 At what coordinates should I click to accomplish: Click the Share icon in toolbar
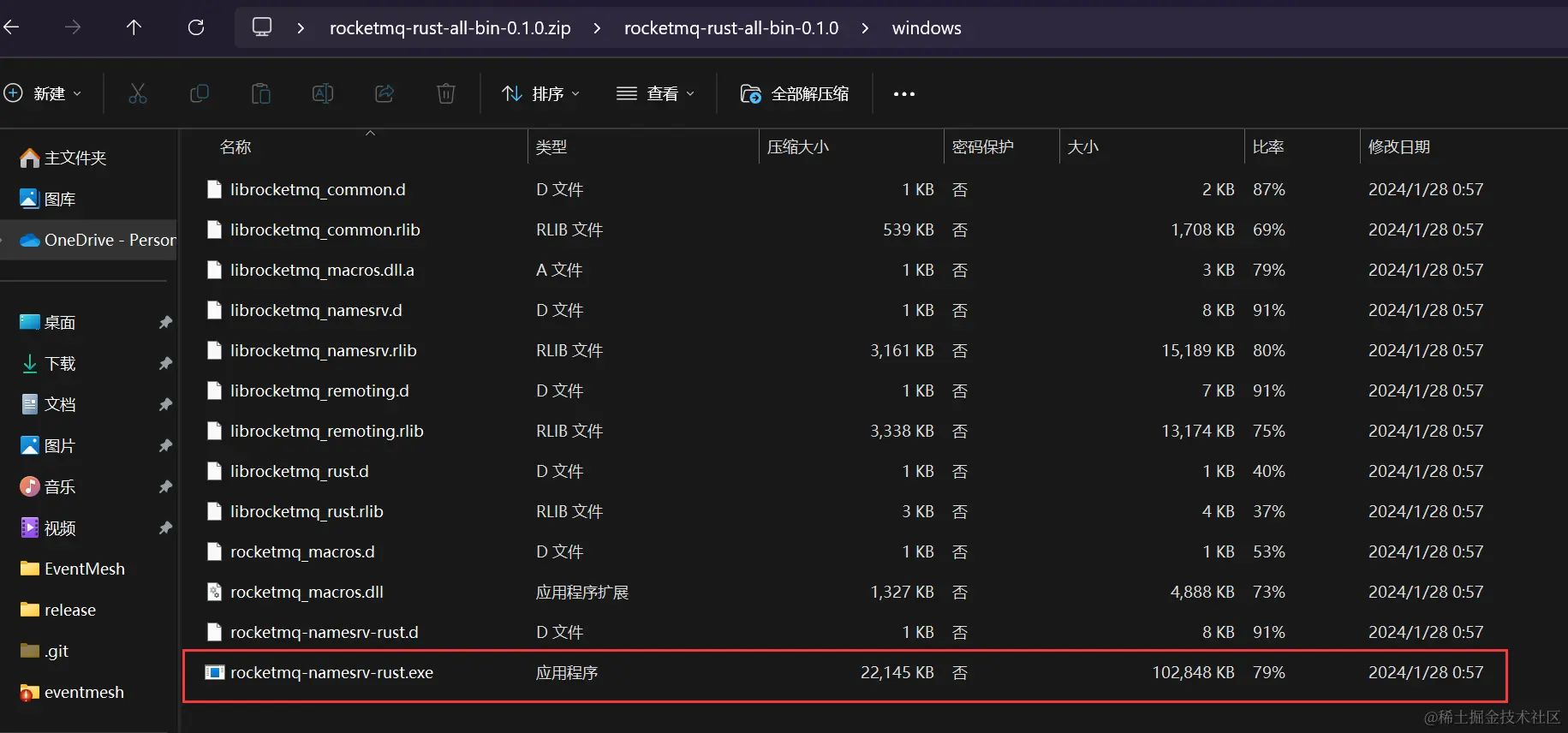[385, 93]
